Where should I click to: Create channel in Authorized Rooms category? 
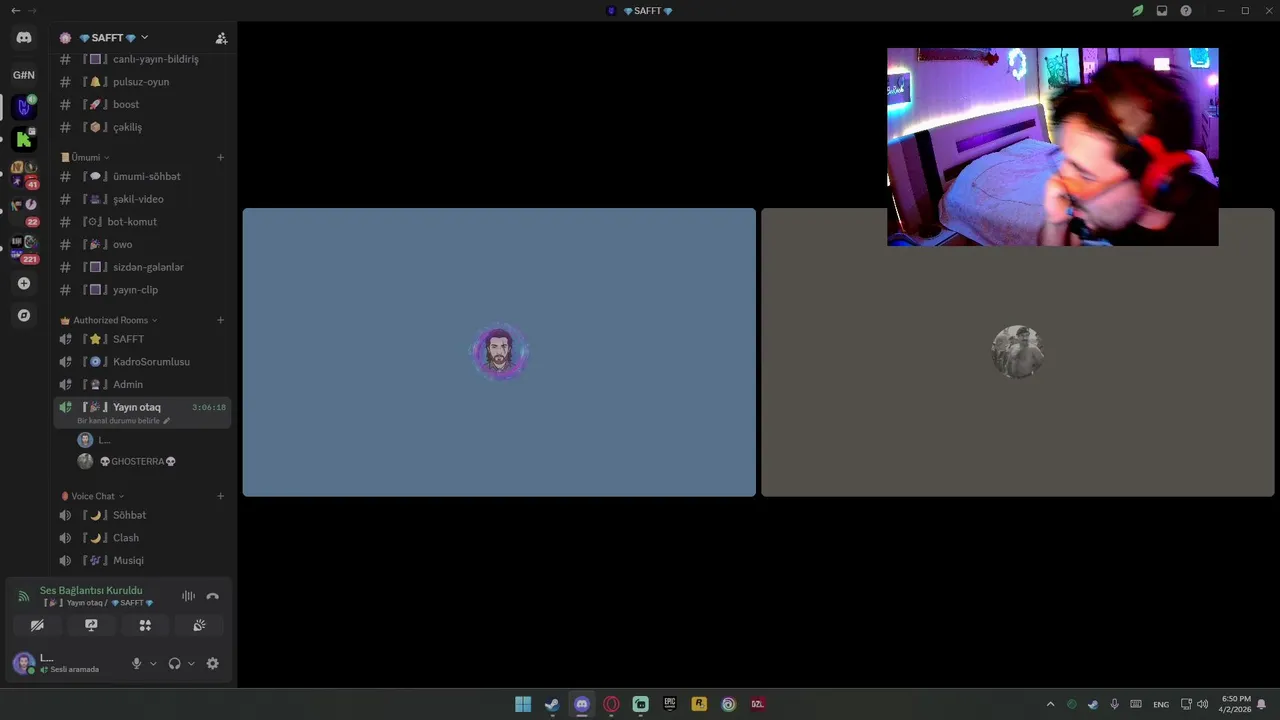click(x=220, y=320)
